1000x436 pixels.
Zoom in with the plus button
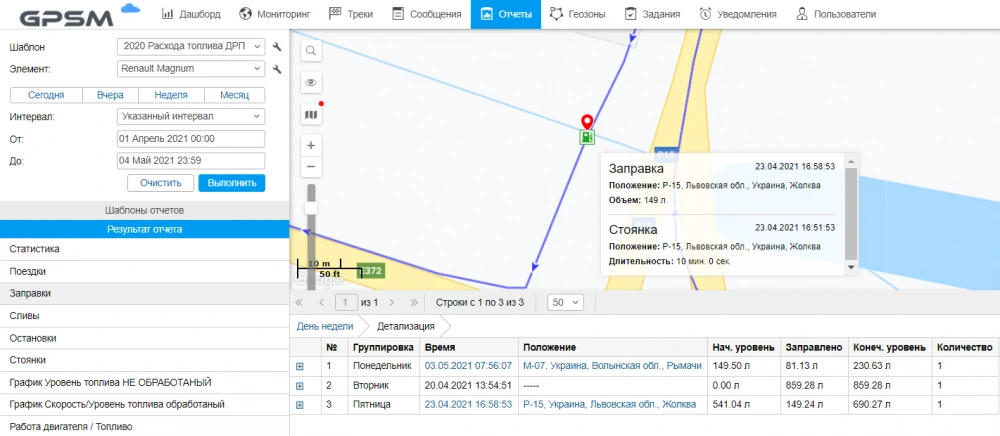311,145
